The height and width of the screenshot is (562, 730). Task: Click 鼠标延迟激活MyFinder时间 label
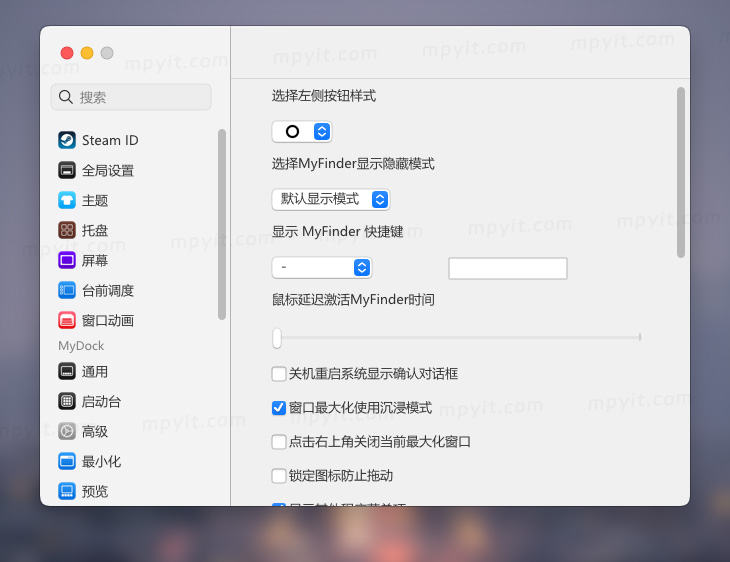[x=353, y=300]
